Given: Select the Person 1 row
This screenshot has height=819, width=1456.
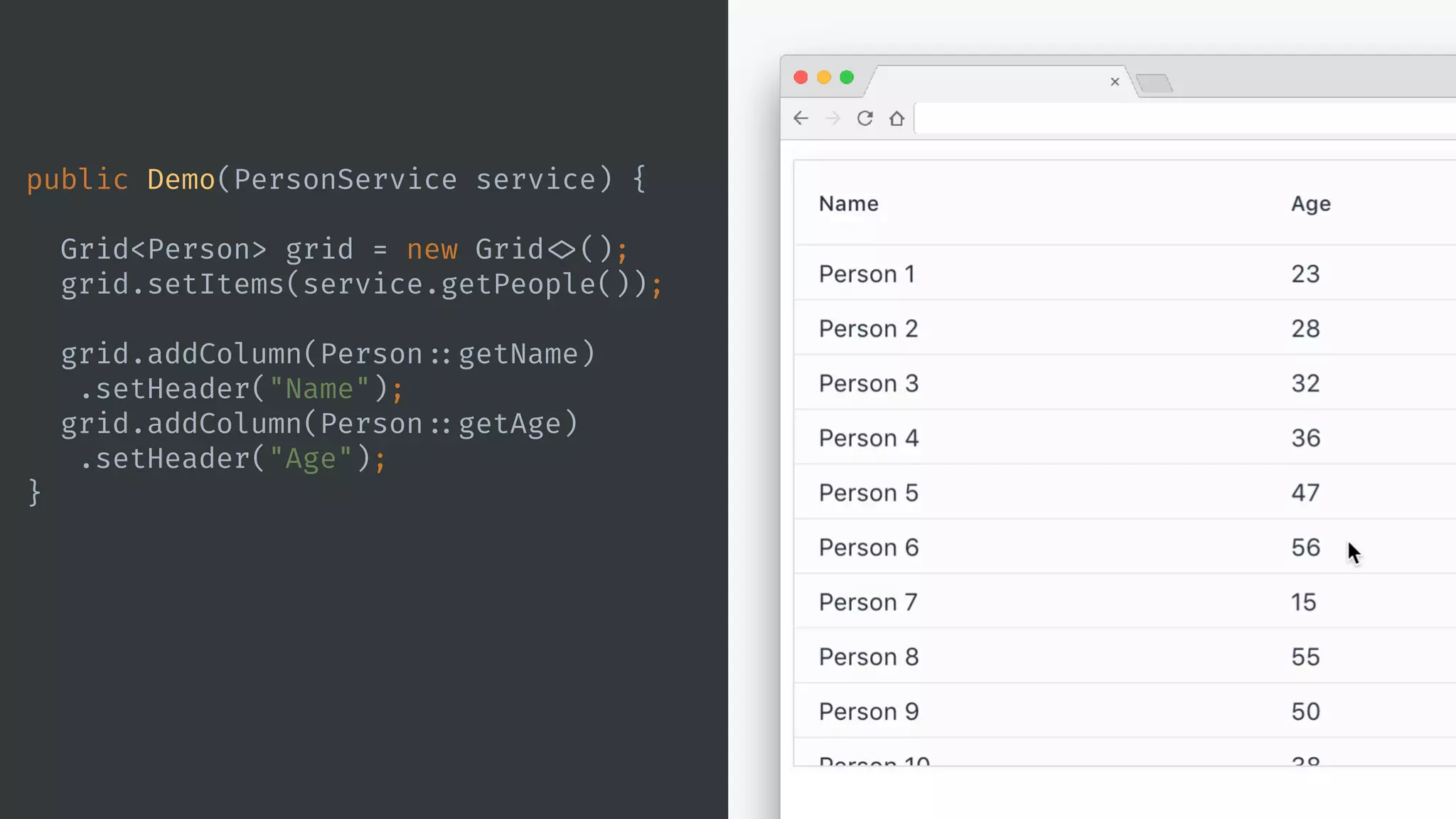Looking at the screenshot, I should 867,274.
